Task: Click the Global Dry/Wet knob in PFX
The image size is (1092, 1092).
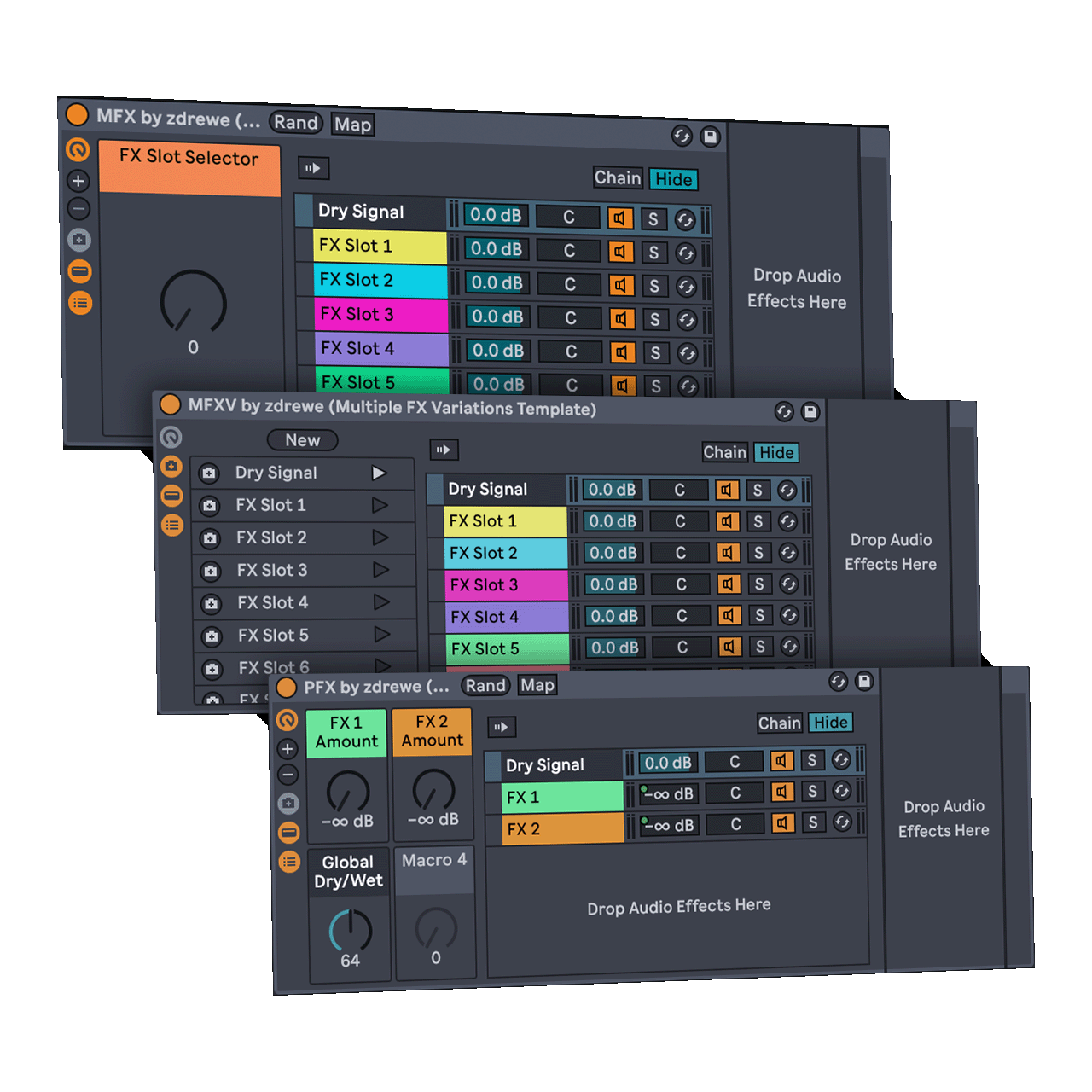Action: [x=350, y=930]
